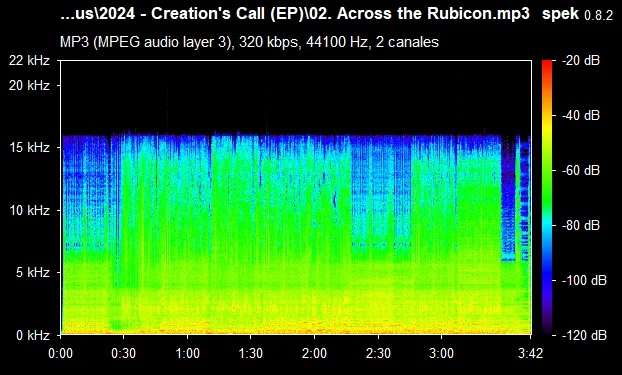
Task: Click the 2:00 time axis marker
Action: (314, 353)
